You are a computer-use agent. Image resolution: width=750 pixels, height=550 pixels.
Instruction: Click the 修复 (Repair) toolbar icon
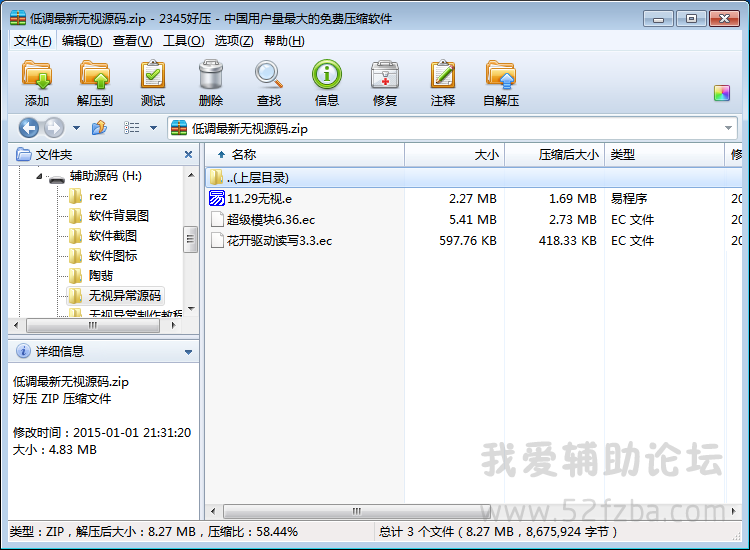pyautogui.click(x=385, y=75)
